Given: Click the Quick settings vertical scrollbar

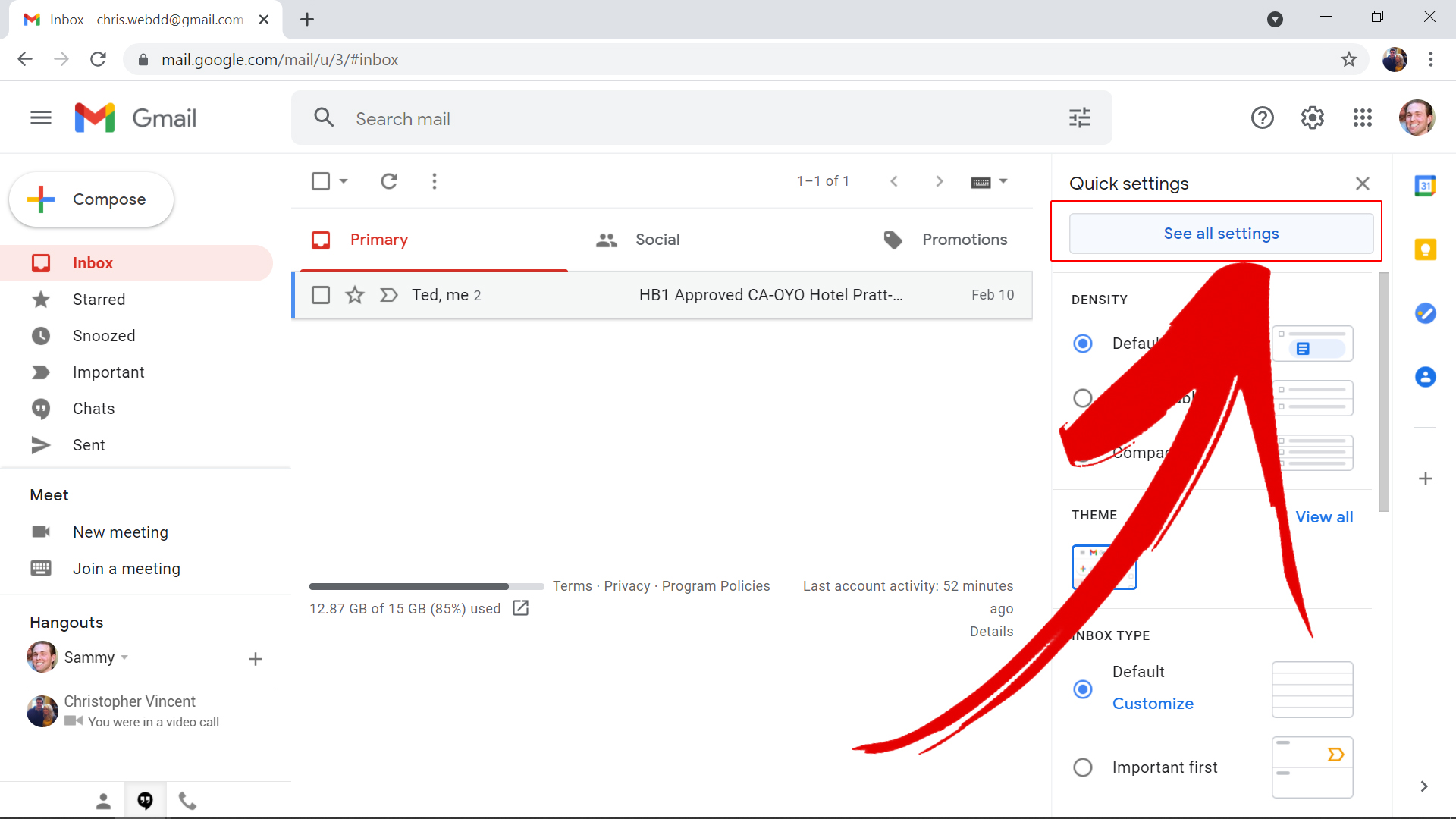Looking at the screenshot, I should (1384, 392).
